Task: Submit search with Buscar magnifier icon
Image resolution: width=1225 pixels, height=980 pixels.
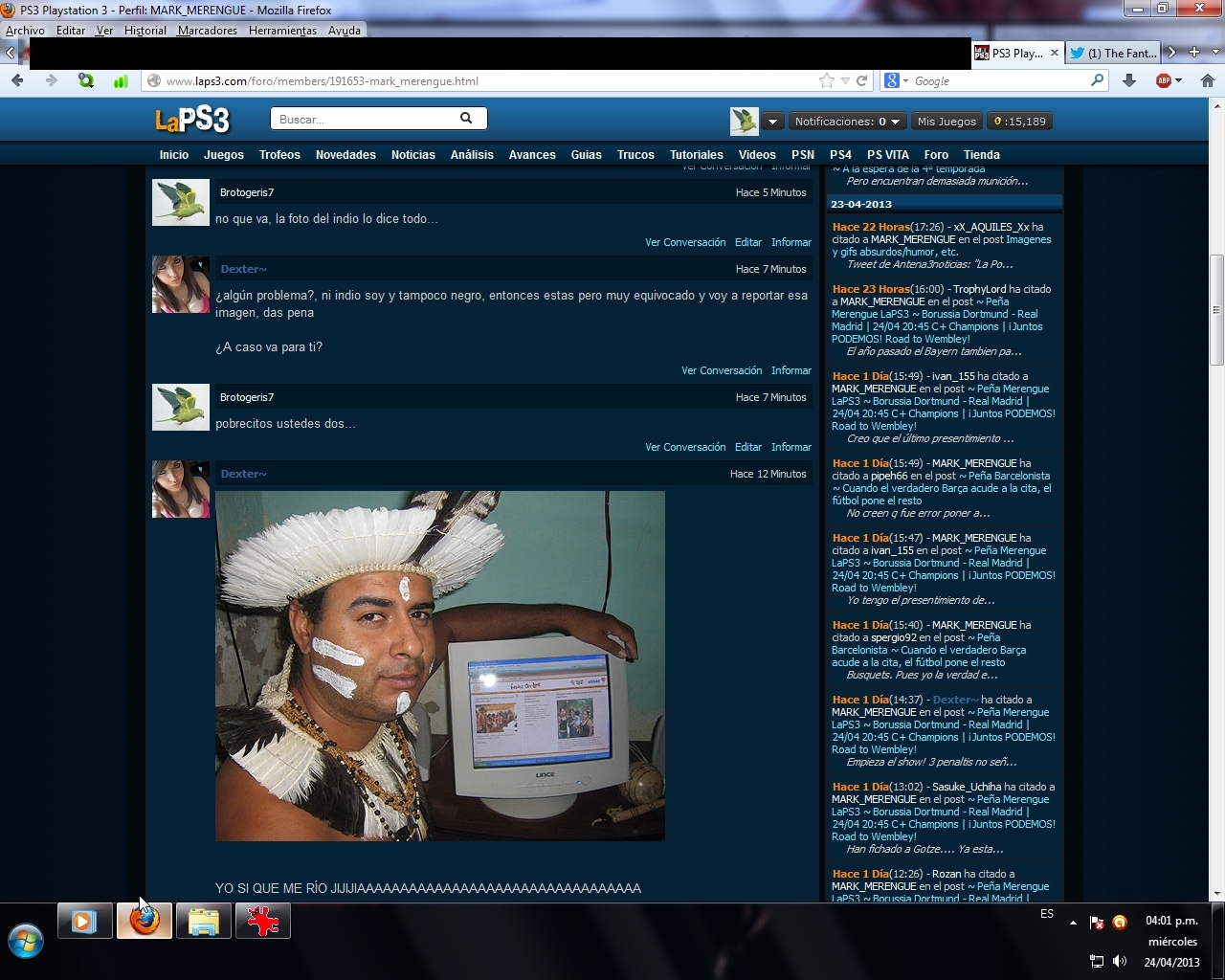Action: tap(466, 119)
